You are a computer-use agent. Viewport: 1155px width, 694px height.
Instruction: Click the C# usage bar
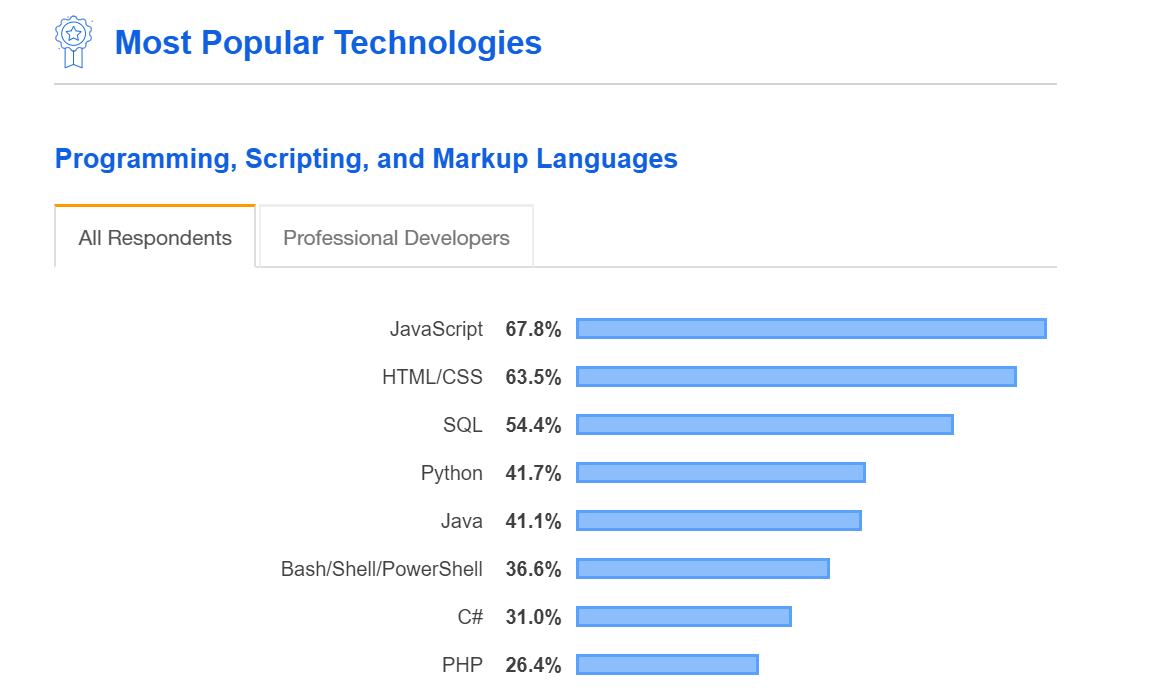coord(684,617)
